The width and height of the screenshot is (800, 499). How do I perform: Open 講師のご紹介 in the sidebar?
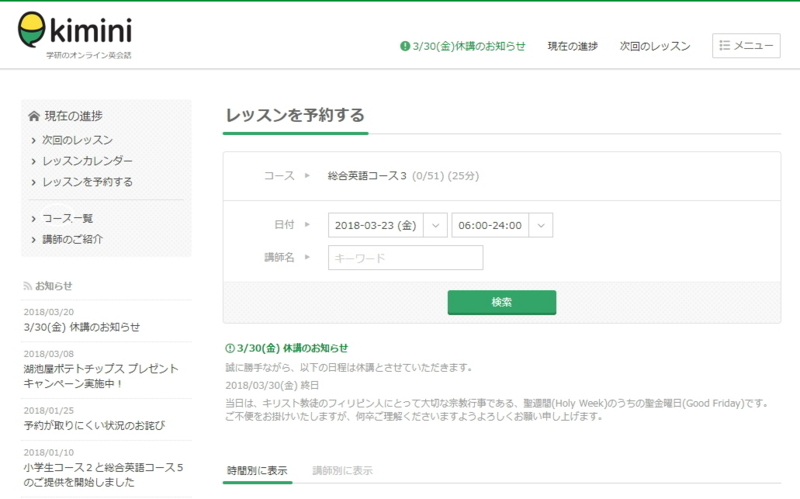(72, 239)
